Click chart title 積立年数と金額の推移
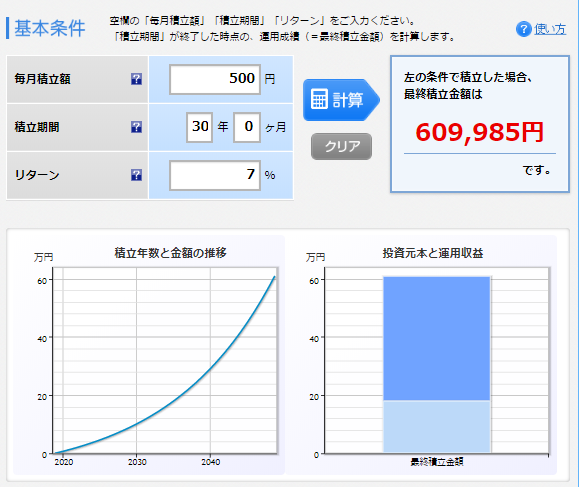Screen dimensions: 579x500 171,253
